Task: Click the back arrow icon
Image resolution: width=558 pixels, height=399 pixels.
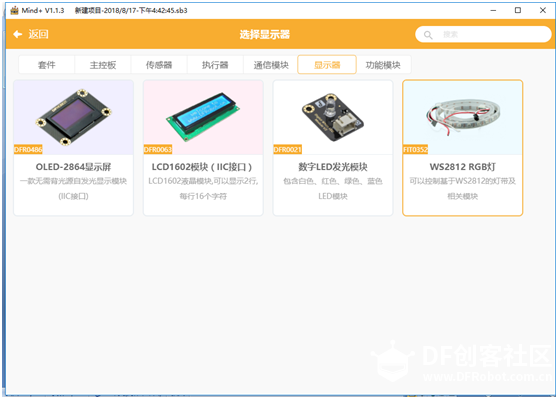Action: point(17,34)
